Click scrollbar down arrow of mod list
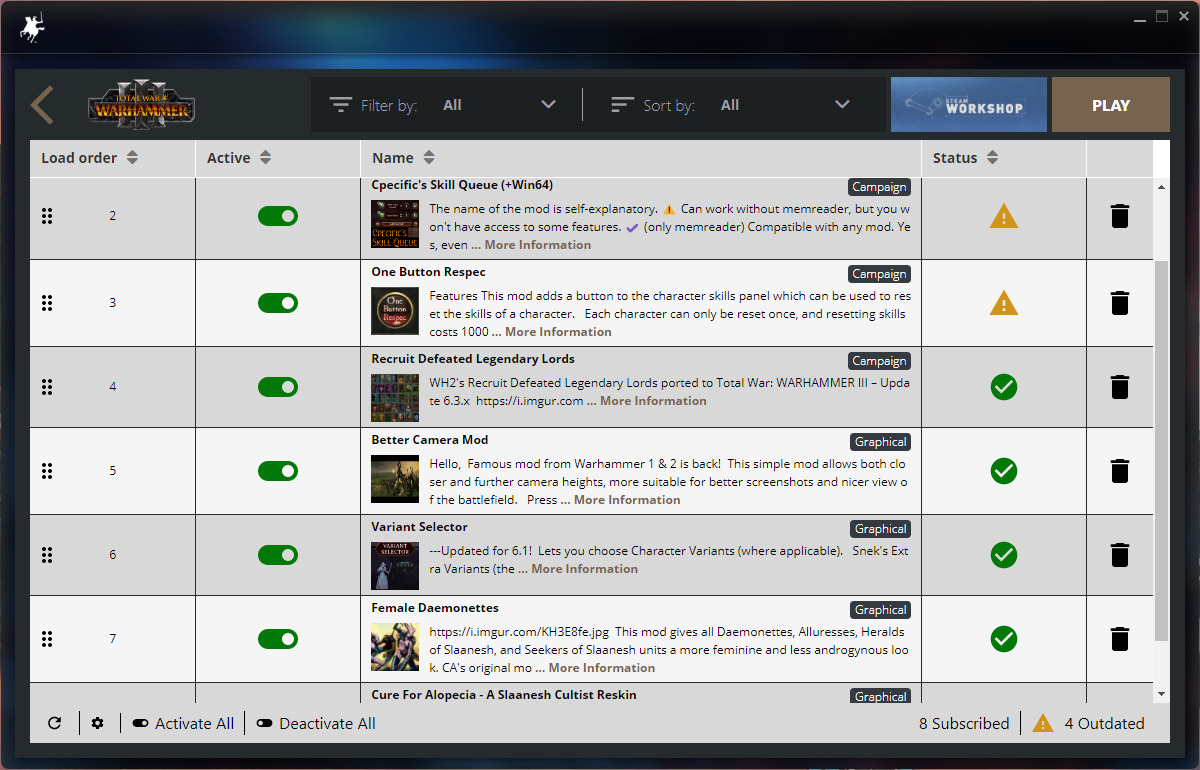1200x770 pixels. 1161,694
